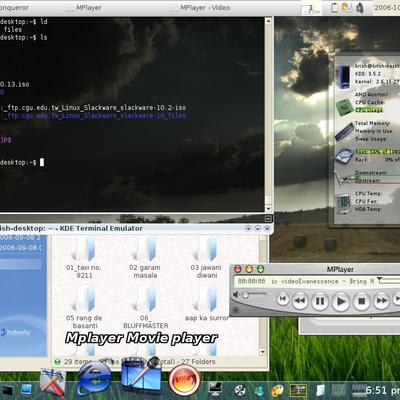Image resolution: width=400 pixels, height=400 pixels.
Task: Click the MPlayer play button
Action: (x=340, y=301)
